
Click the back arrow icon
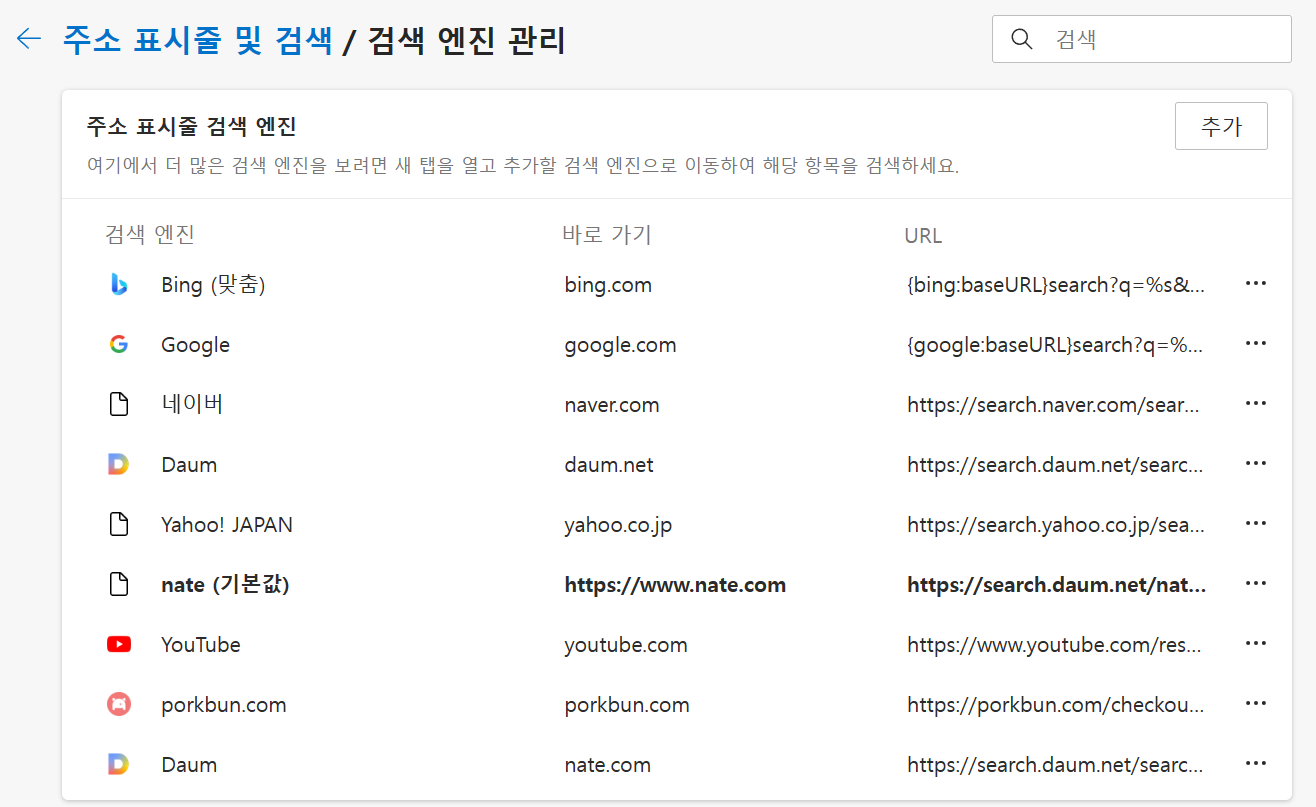pyautogui.click(x=28, y=39)
